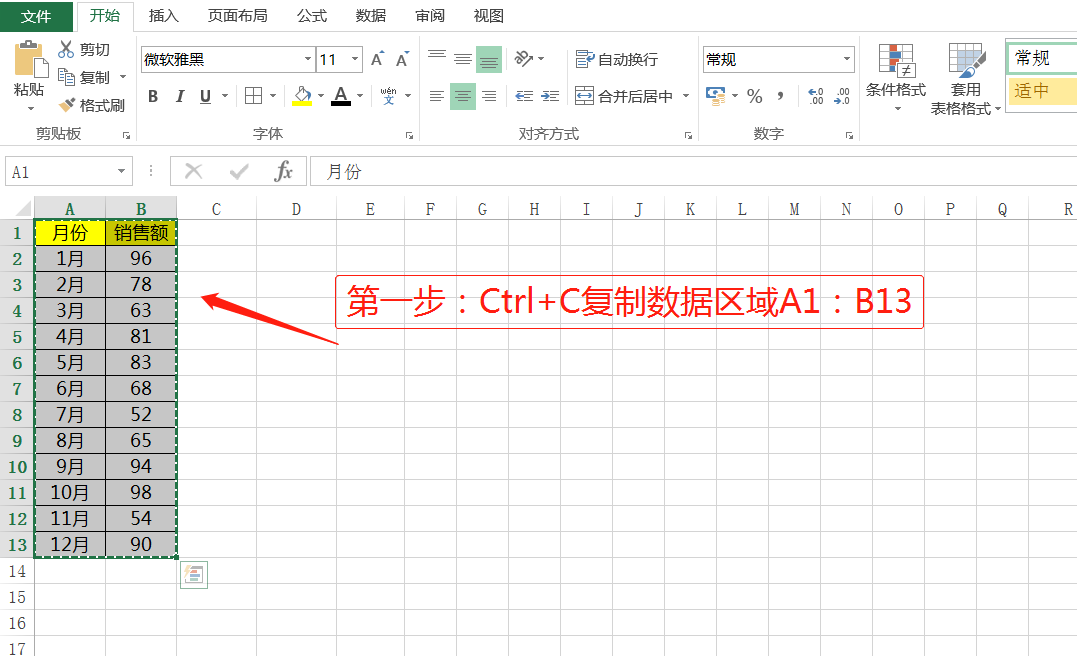
Task: Switch to the Data (数据) tab
Action: (x=371, y=16)
